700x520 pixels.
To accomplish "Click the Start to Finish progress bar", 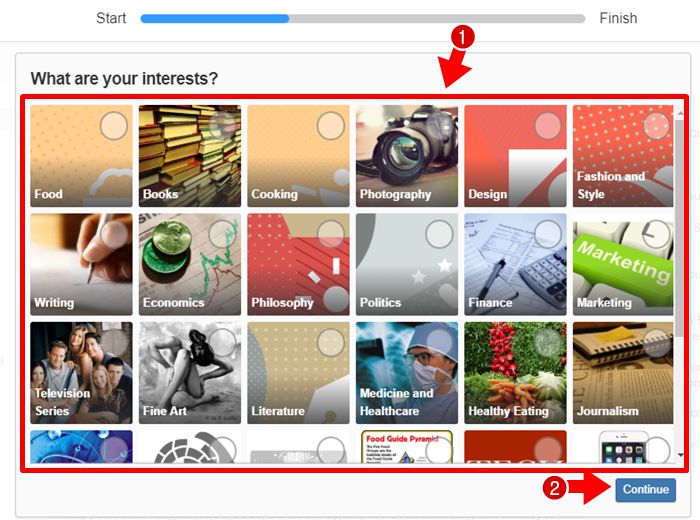I will click(x=362, y=18).
